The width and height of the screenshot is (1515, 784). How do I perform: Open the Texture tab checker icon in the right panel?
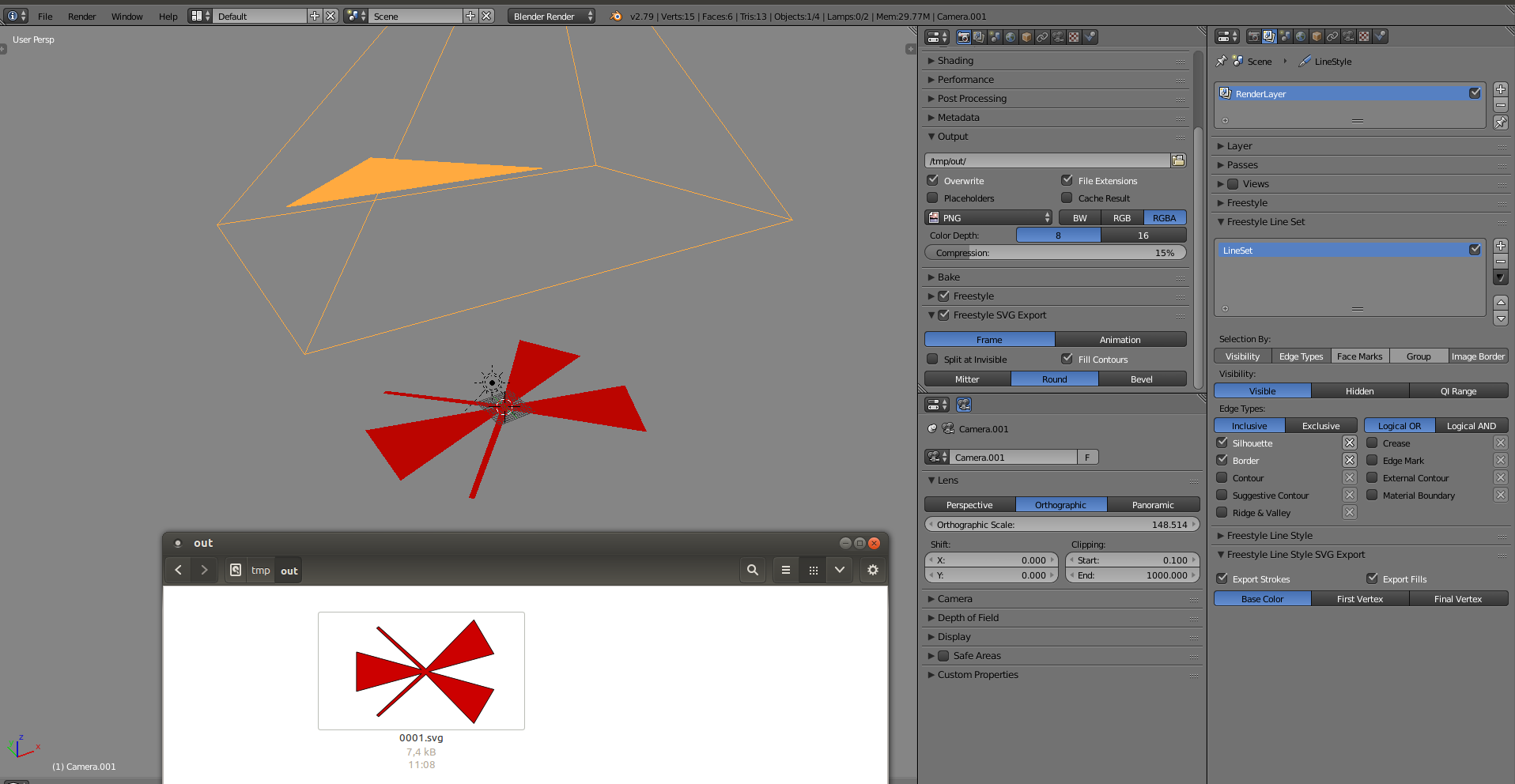tap(1364, 36)
